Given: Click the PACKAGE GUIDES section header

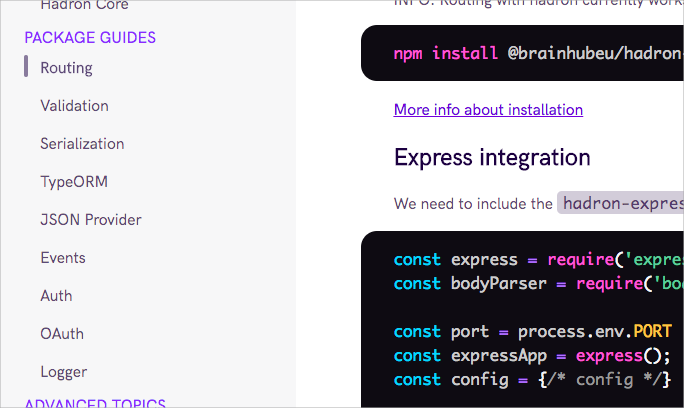Looking at the screenshot, I should (90, 38).
